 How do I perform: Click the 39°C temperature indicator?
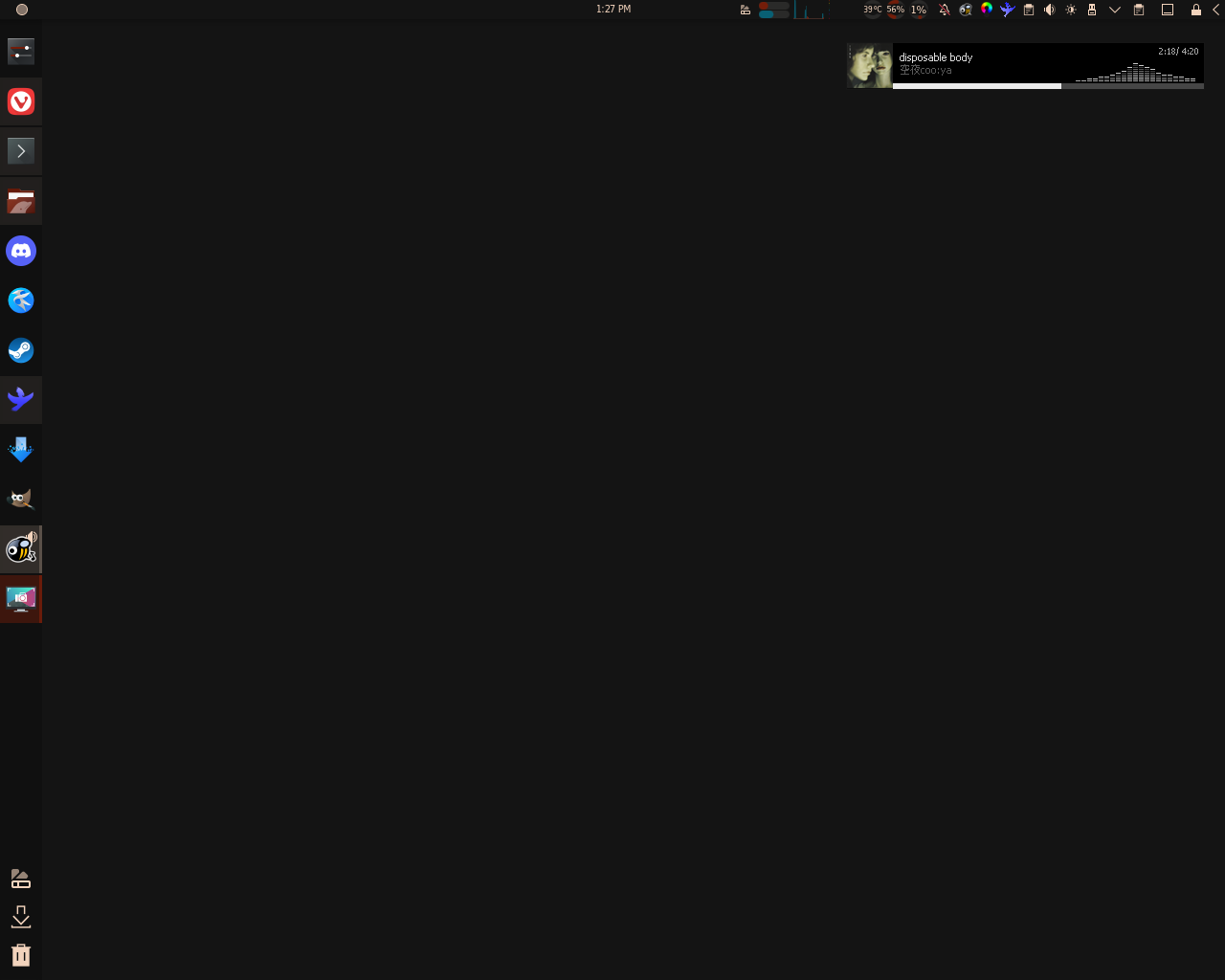click(x=873, y=10)
